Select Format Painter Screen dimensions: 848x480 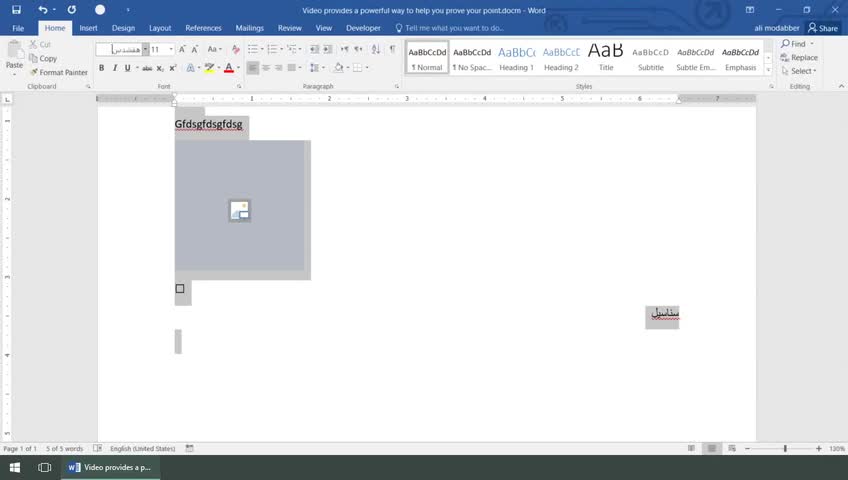coord(58,72)
